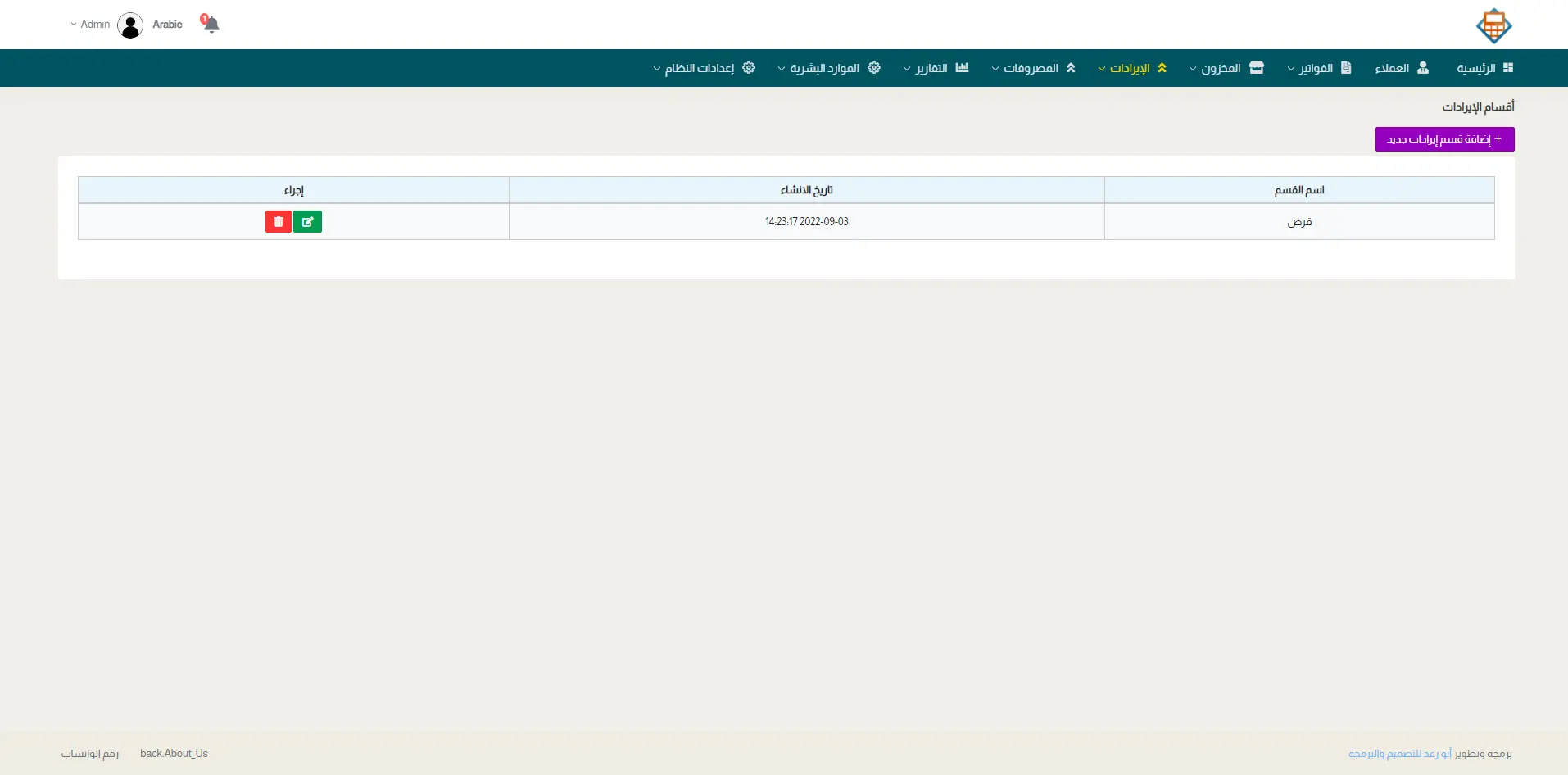Click the إعدادات النظام gear icon

tap(749, 68)
